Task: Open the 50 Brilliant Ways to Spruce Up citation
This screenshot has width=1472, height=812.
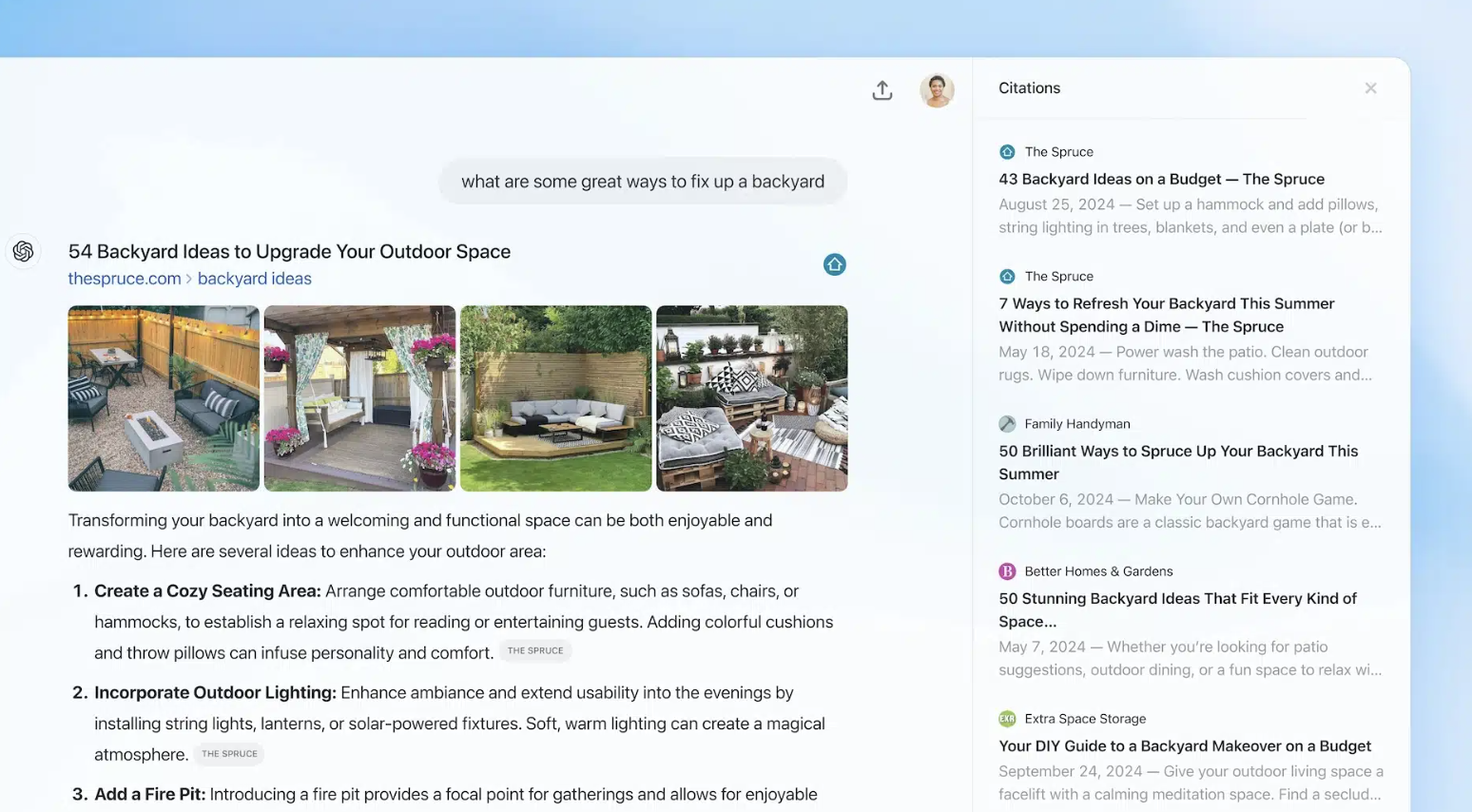Action: tap(1178, 462)
